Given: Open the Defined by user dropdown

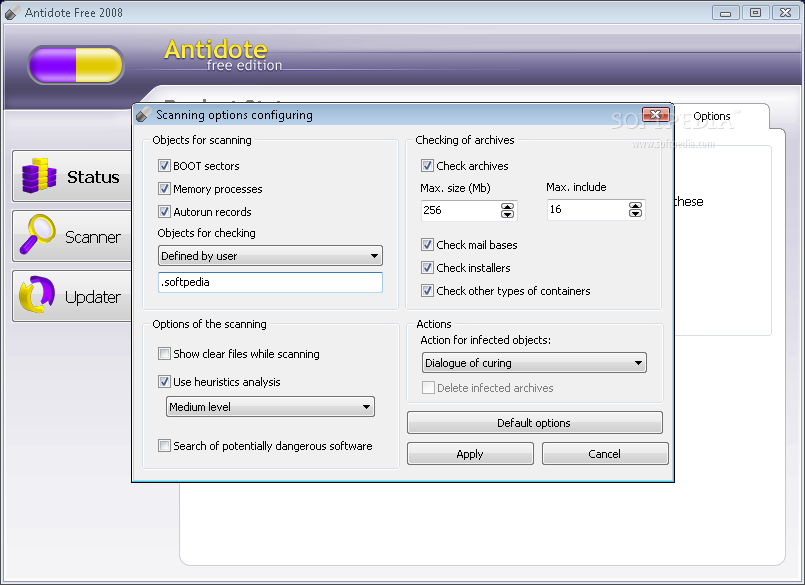Looking at the screenshot, I should point(270,255).
